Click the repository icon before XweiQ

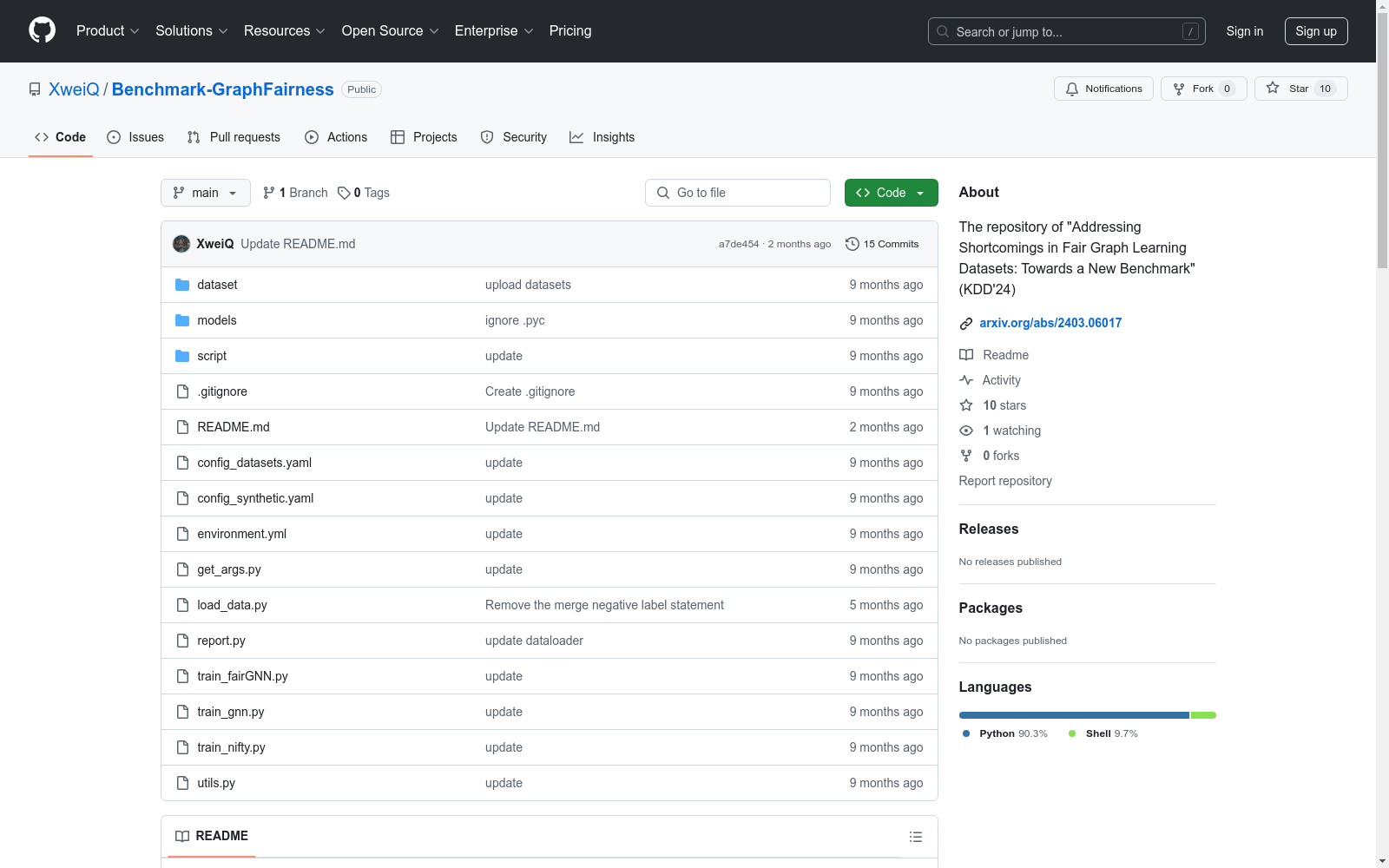coord(35,89)
